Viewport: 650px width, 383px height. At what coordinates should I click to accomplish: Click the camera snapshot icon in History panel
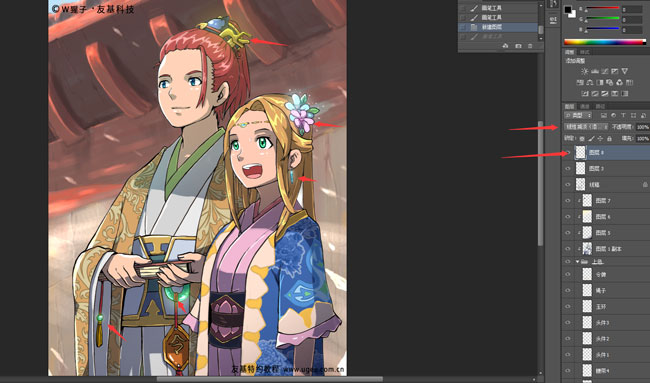[518, 46]
